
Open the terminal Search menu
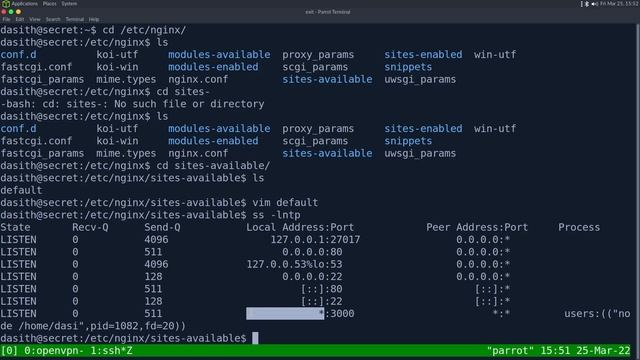coord(53,19)
